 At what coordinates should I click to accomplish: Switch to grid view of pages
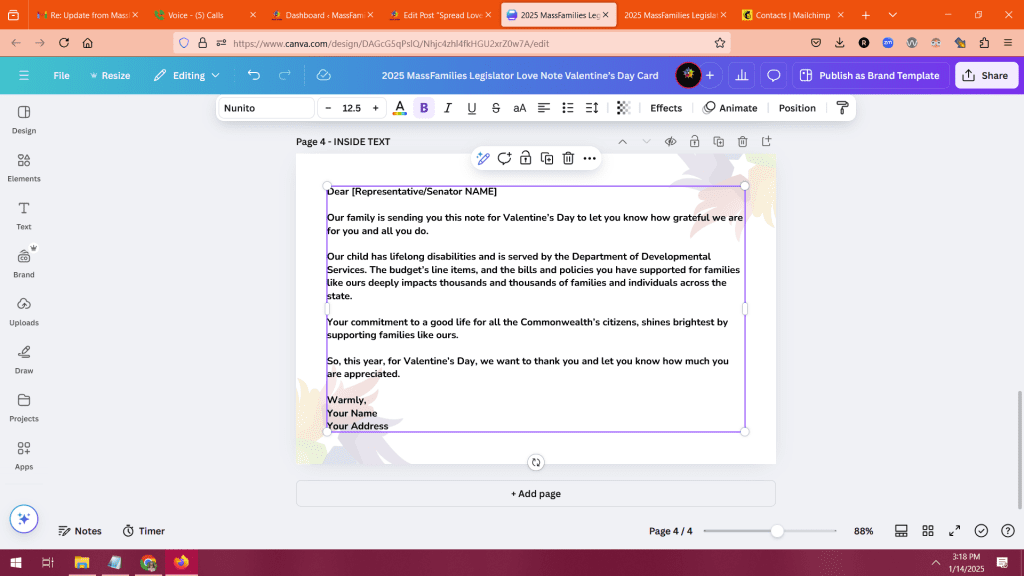[x=928, y=531]
